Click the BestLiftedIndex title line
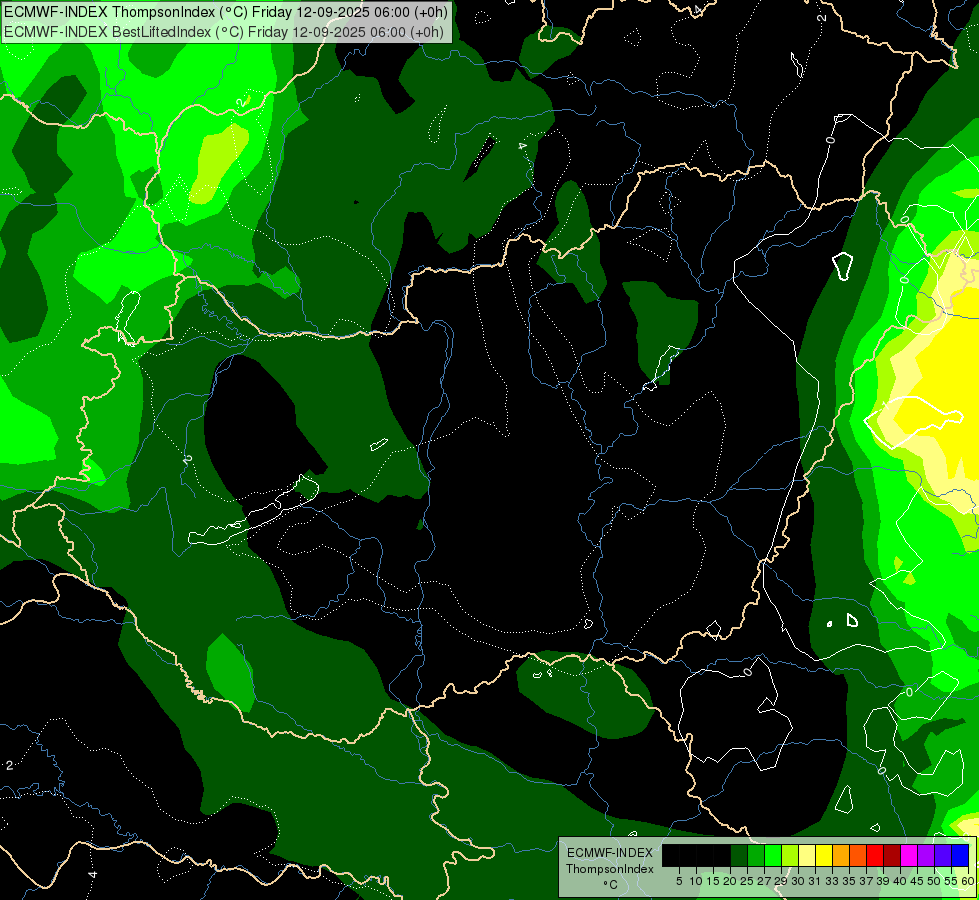 224,32
